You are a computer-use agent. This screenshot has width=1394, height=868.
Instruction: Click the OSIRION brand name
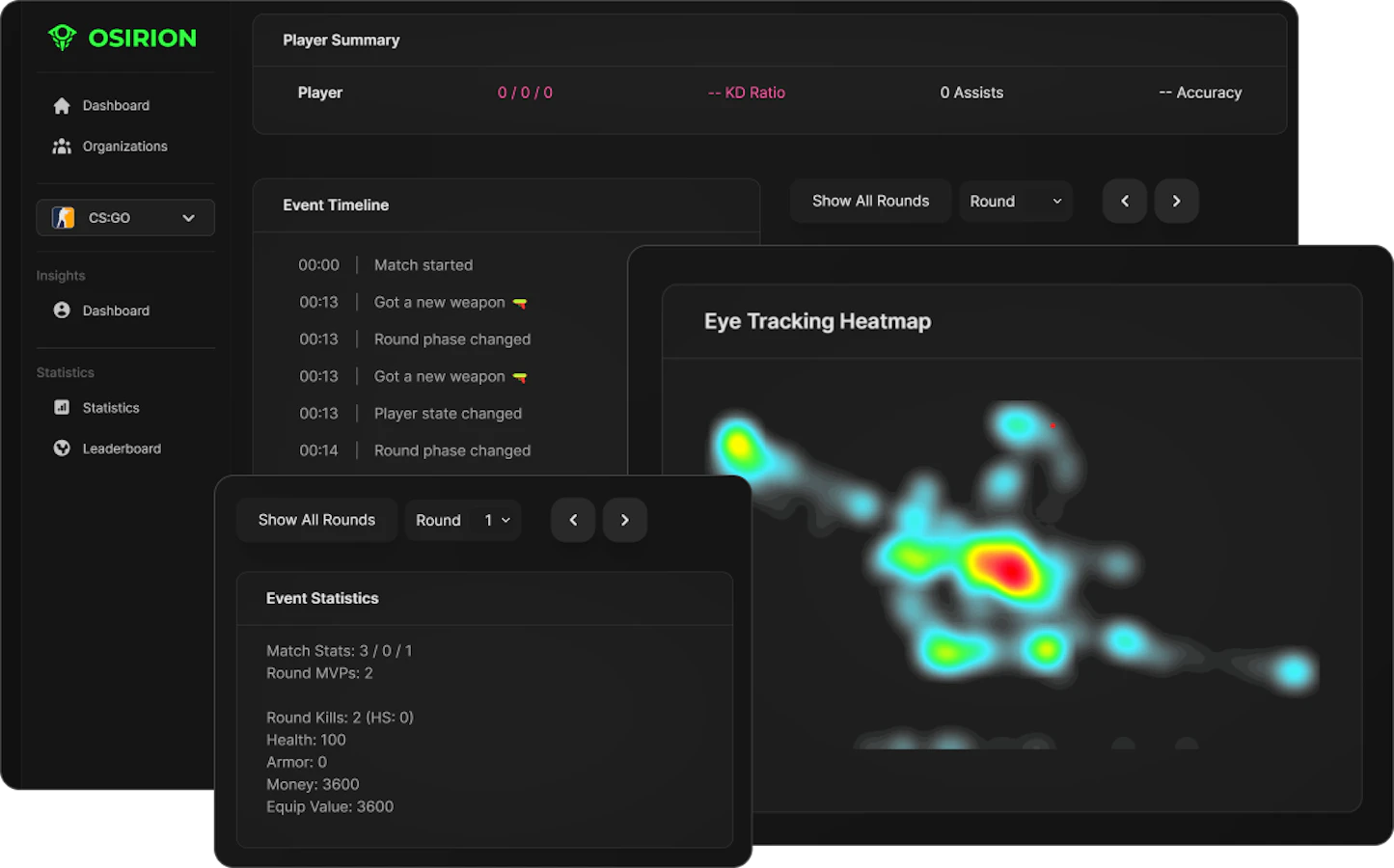tap(143, 38)
